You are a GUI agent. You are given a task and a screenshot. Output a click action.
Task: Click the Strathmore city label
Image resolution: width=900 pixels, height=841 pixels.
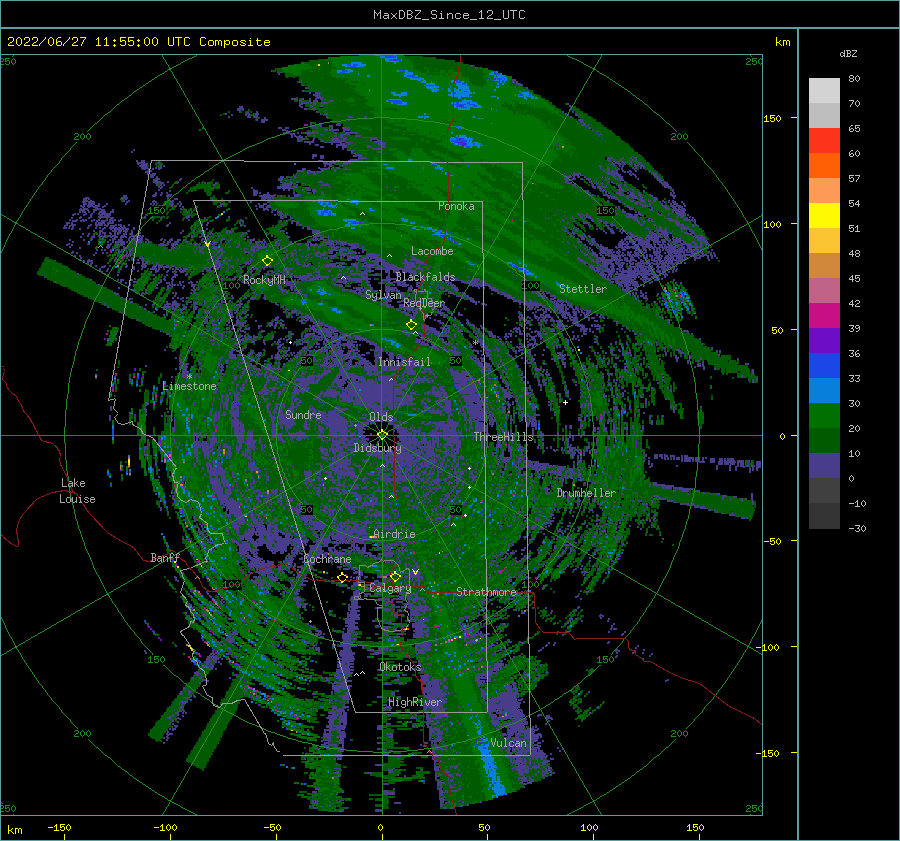(486, 591)
